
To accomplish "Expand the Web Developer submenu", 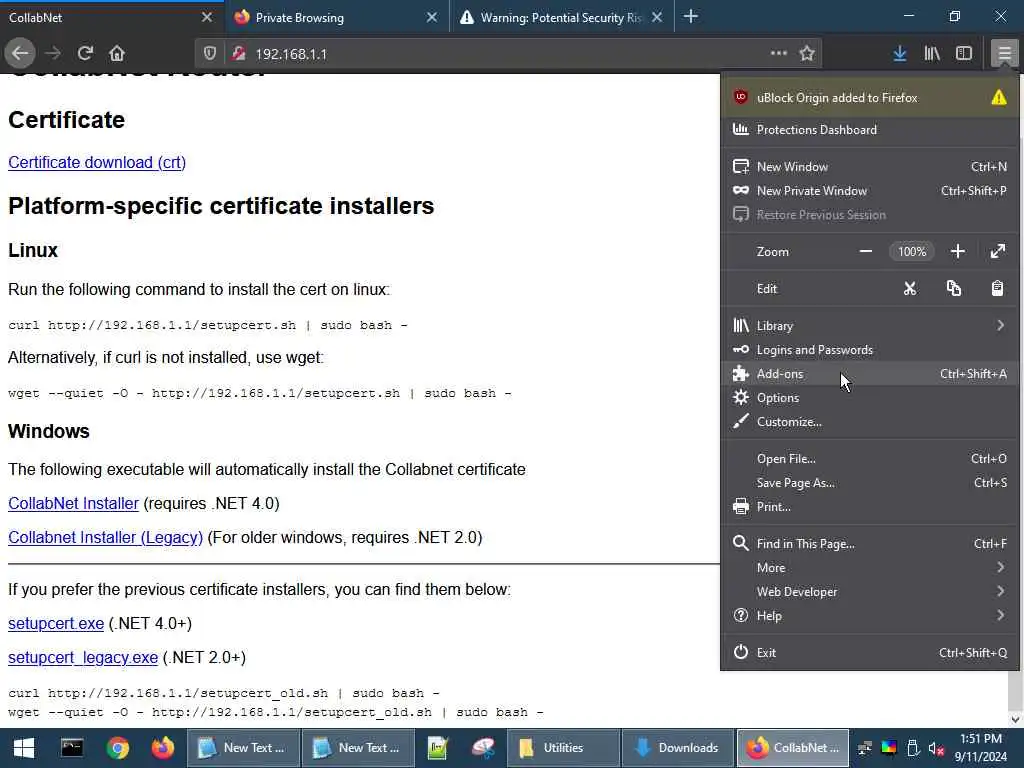I will click(870, 592).
